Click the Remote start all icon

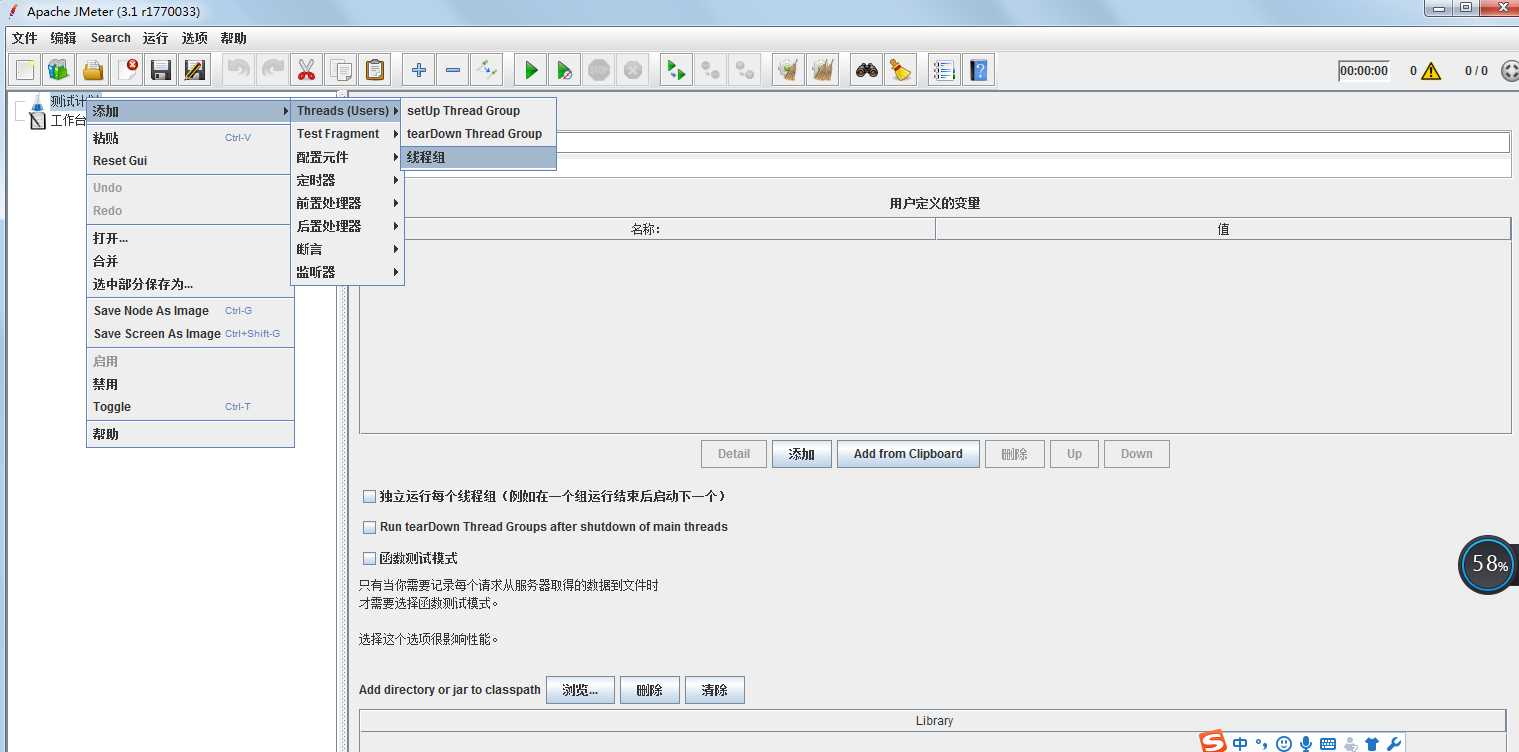click(677, 70)
